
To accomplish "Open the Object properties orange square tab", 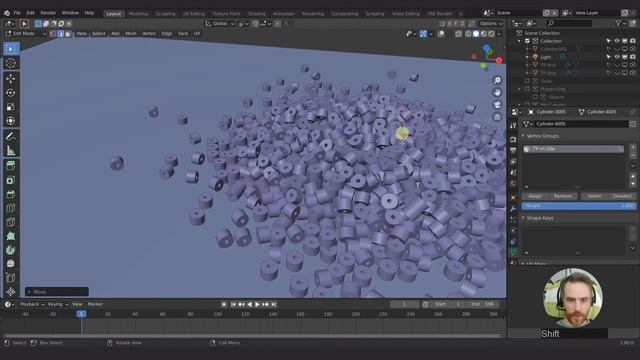I will (x=513, y=198).
